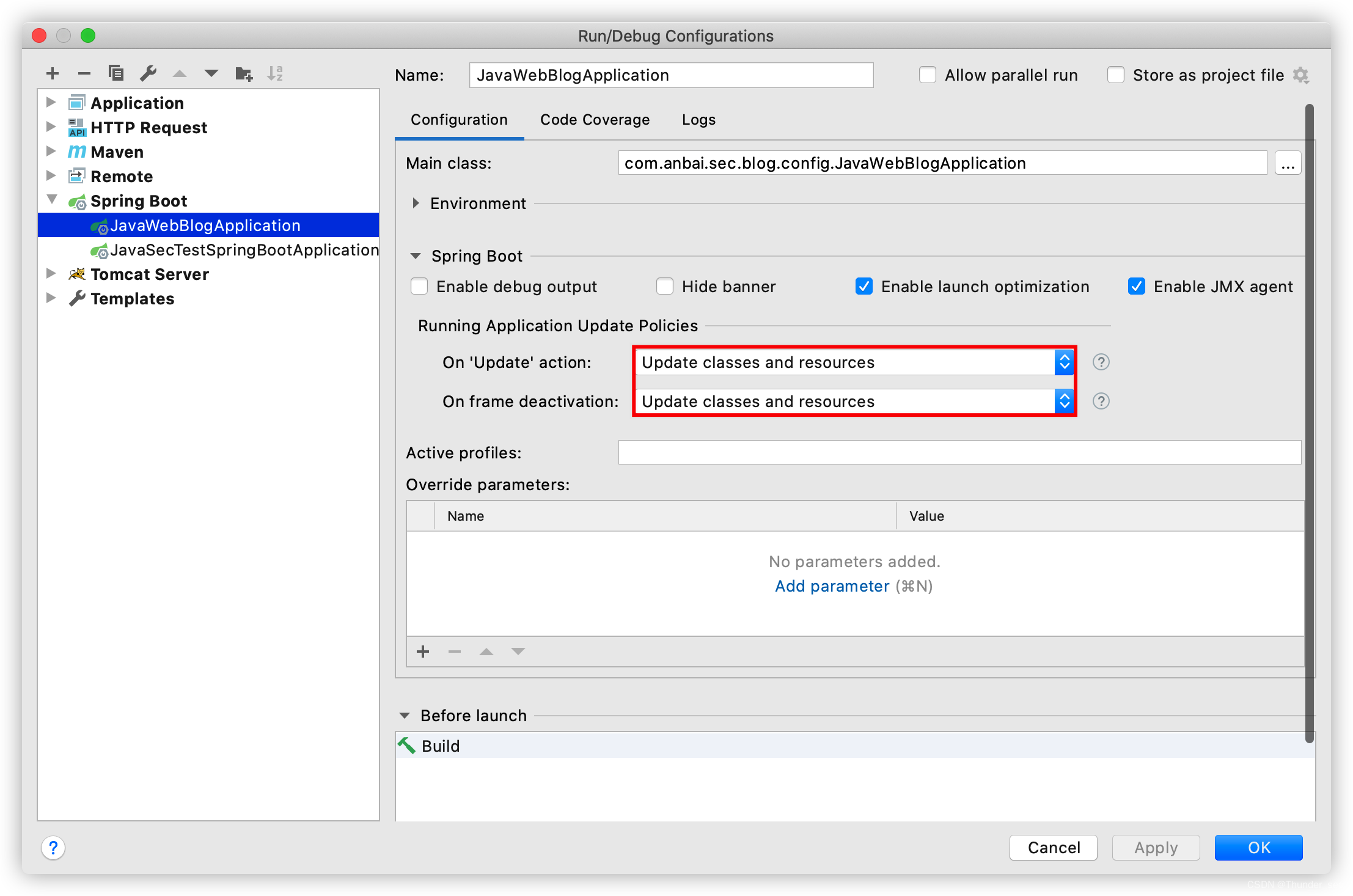This screenshot has width=1353, height=896.
Task: Open the On 'Update' action dropdown
Action: point(853,362)
